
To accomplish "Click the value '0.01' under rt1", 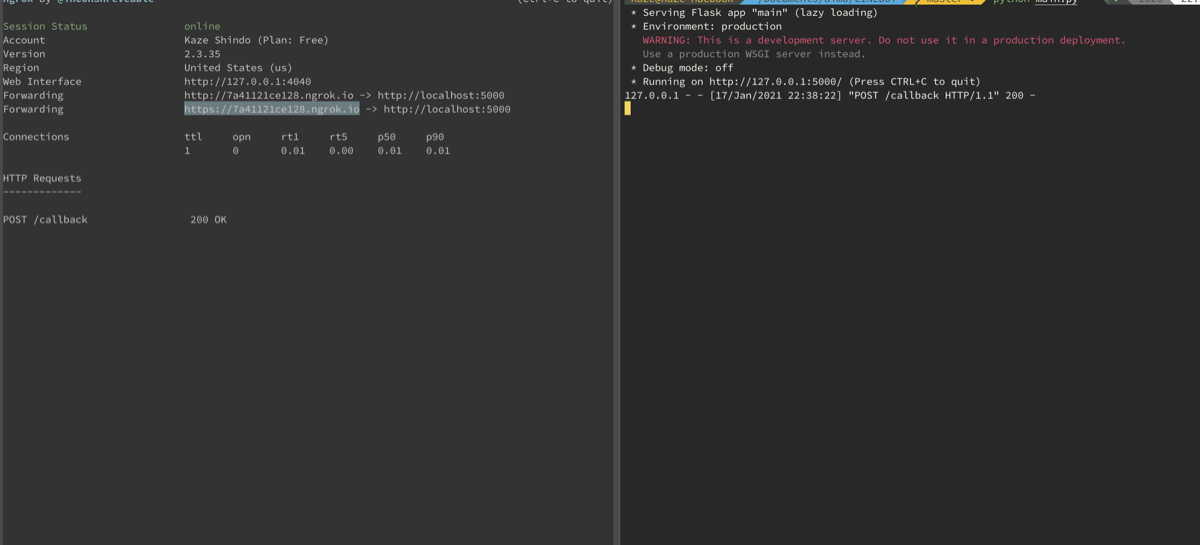I will (x=293, y=151).
